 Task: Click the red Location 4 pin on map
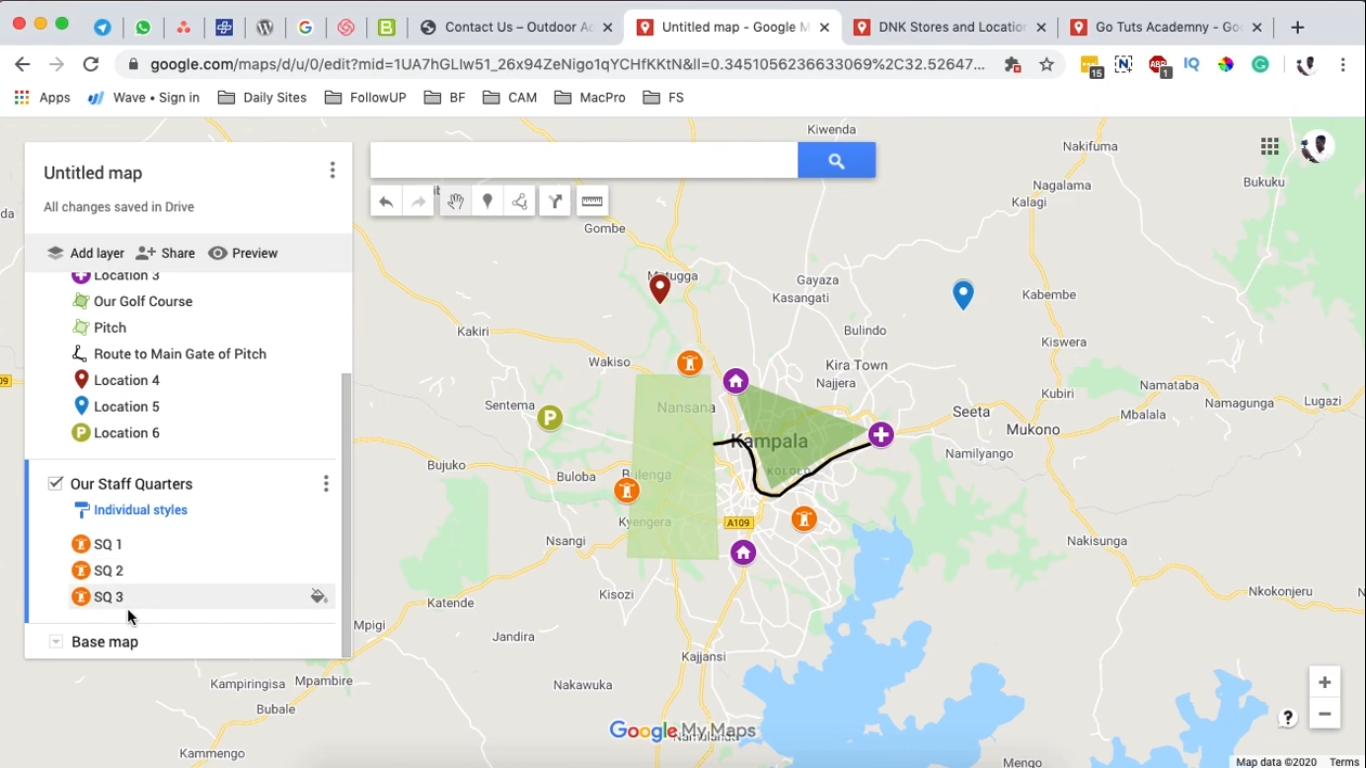[x=660, y=289]
